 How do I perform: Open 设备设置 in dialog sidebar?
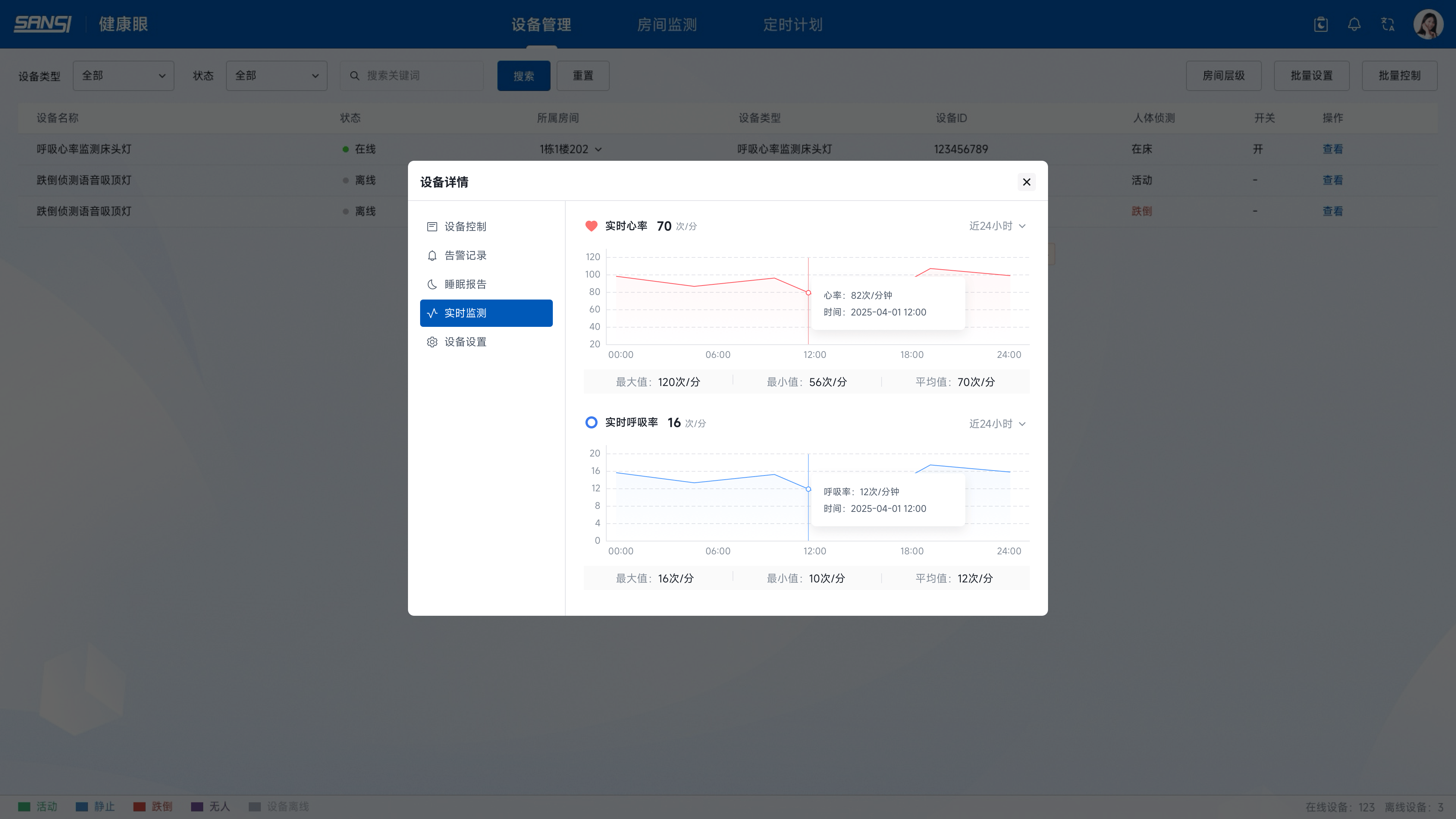pos(486,342)
